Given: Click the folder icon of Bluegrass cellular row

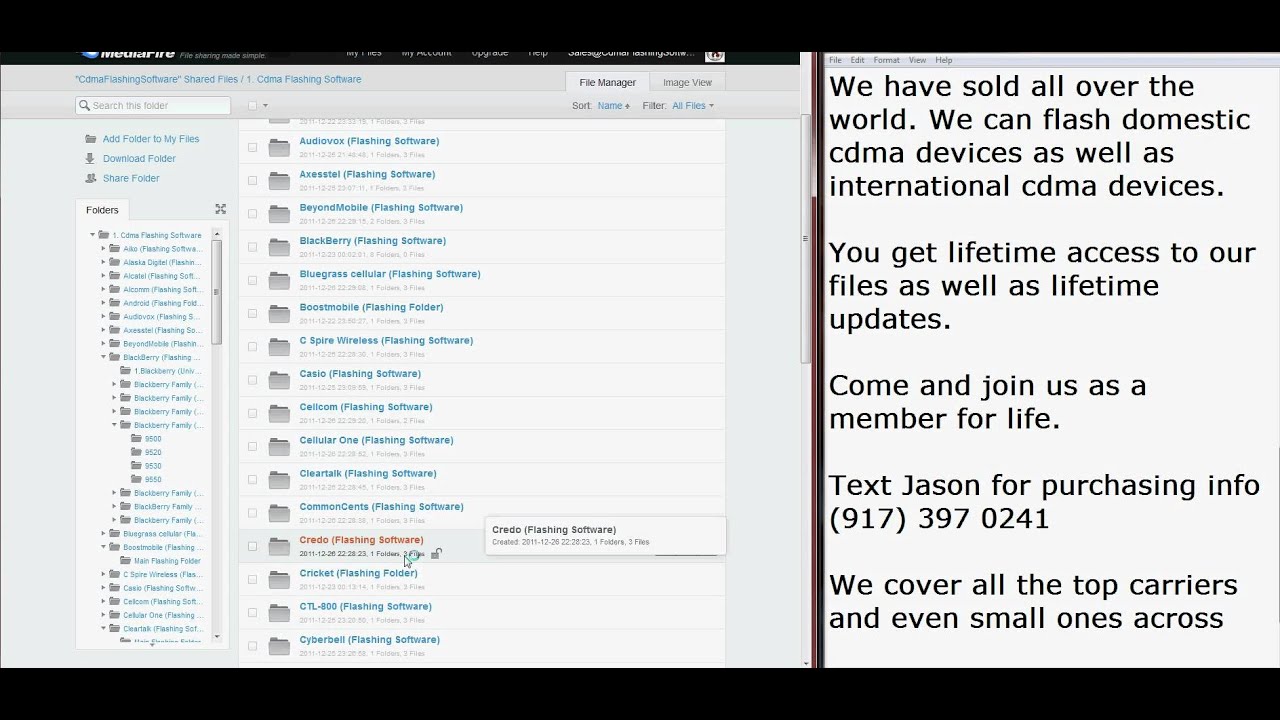Looking at the screenshot, I should click(279, 281).
